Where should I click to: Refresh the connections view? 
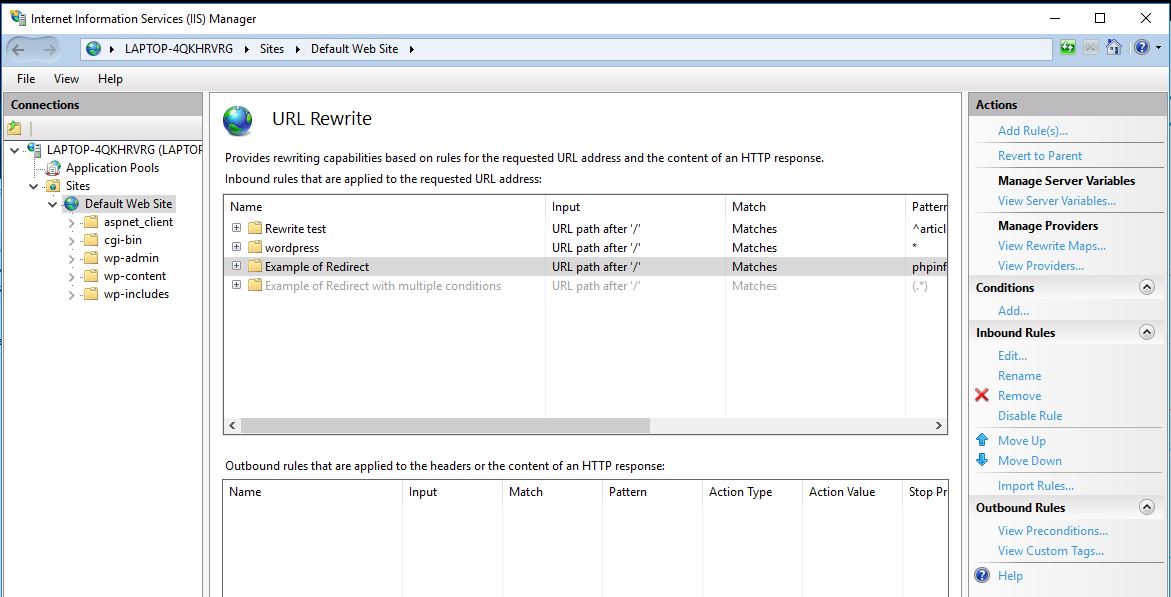click(1068, 48)
